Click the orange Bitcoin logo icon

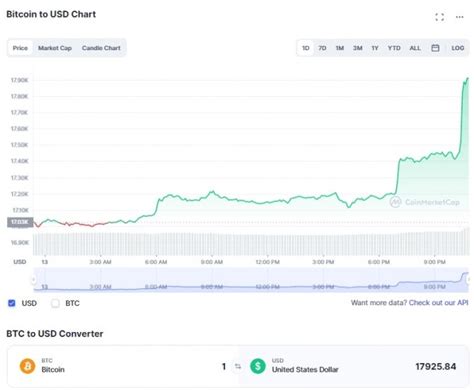pos(27,366)
